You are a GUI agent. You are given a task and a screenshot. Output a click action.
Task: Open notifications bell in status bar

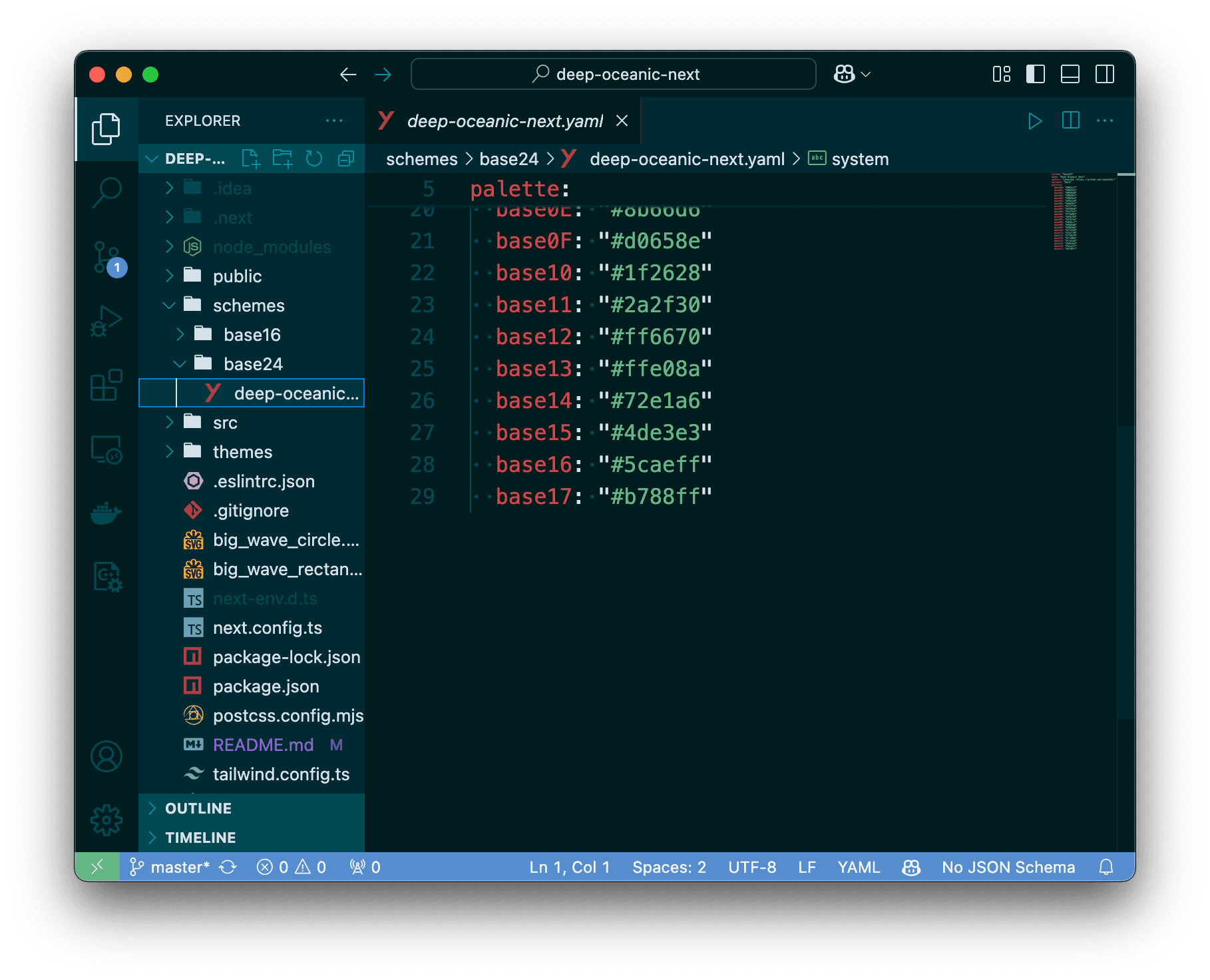pos(1106,867)
